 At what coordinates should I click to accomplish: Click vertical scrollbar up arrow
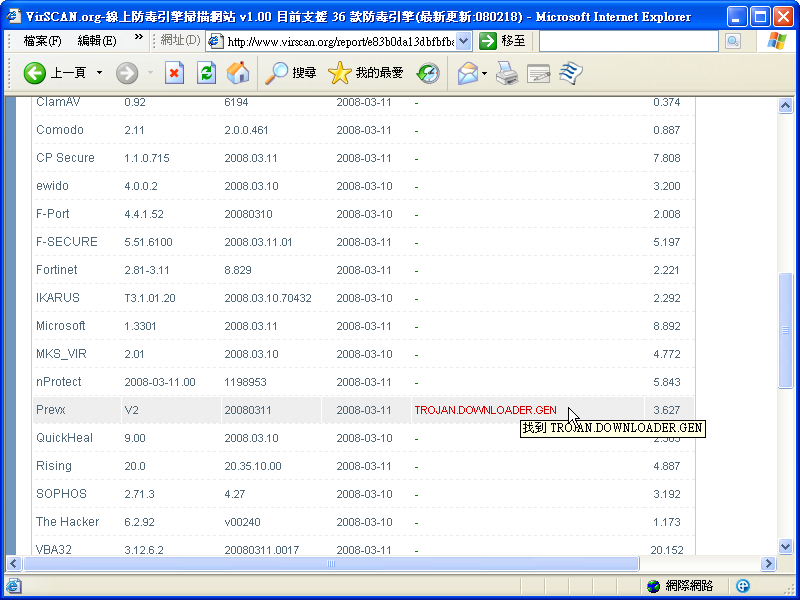pyautogui.click(x=785, y=106)
